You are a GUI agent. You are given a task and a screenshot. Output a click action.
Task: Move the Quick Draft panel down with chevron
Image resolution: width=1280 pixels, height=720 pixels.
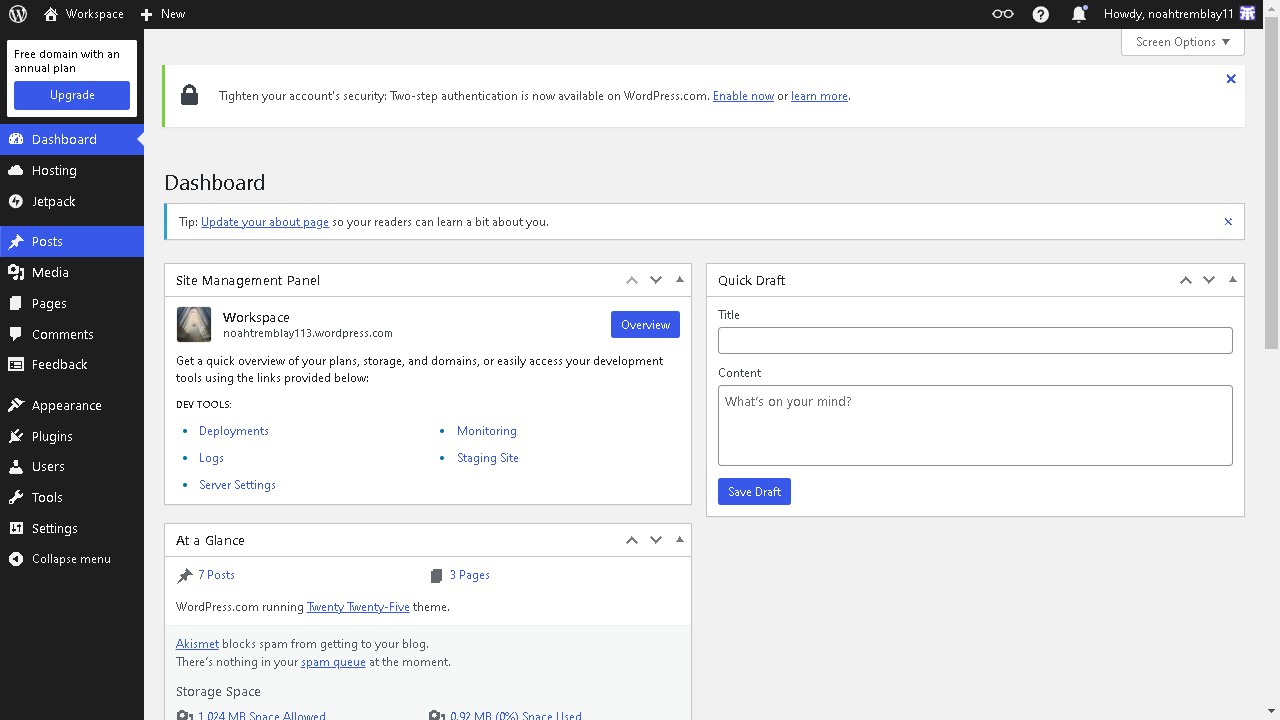pos(1209,280)
